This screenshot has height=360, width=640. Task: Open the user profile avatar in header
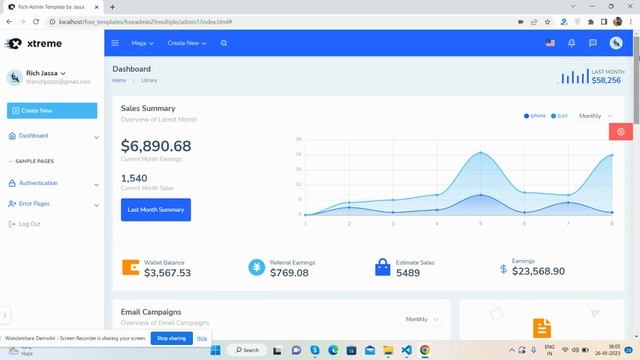pyautogui.click(x=616, y=43)
